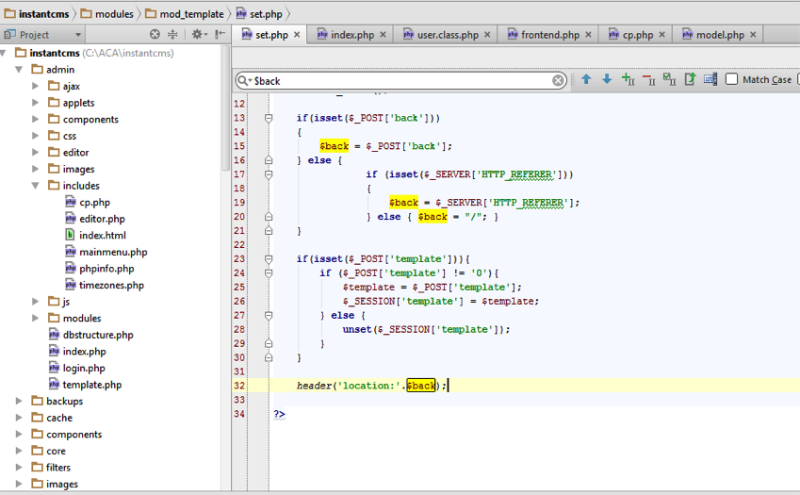Hide the Project tool window

[220, 34]
